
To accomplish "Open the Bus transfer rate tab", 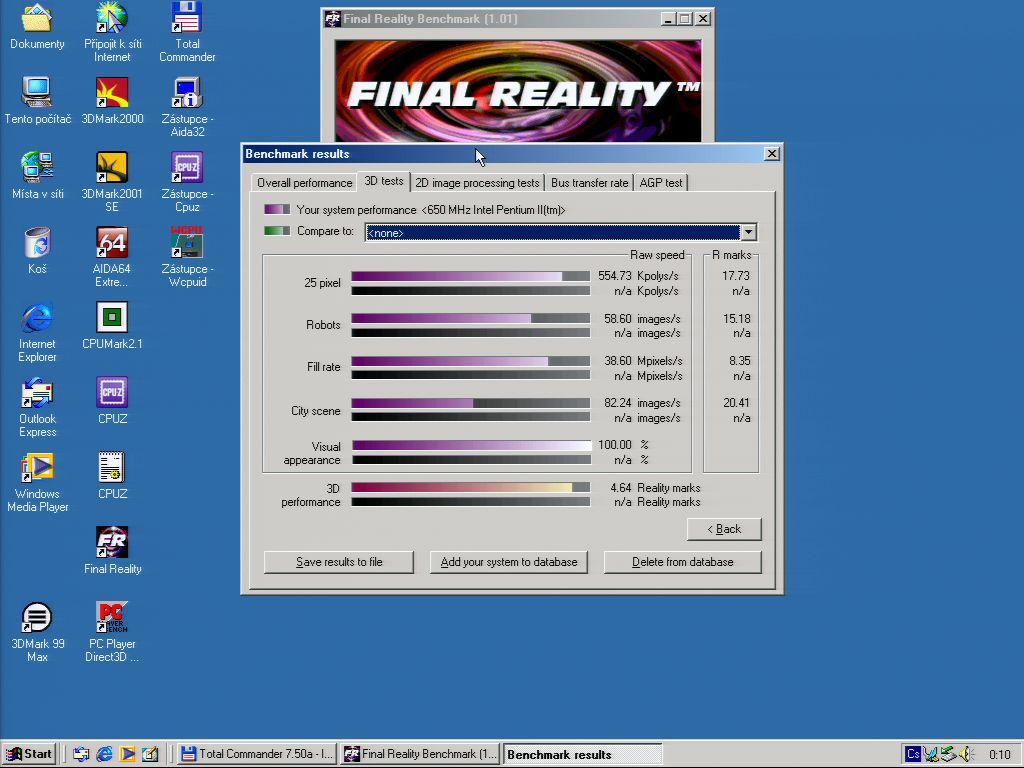I will coord(589,183).
